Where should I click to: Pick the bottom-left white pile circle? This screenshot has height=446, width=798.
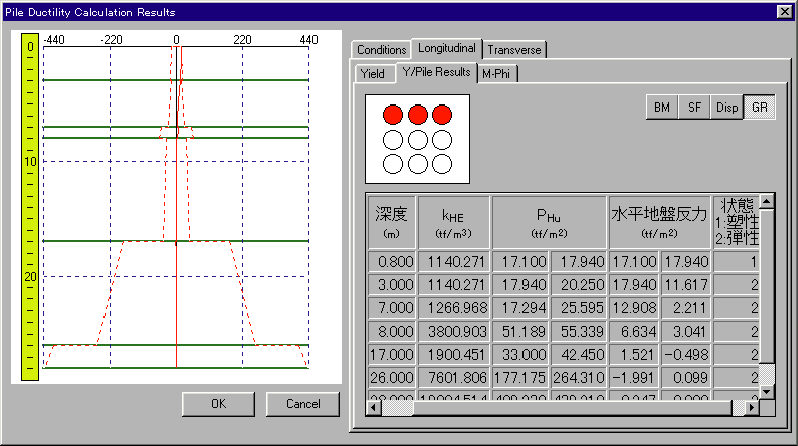tap(393, 163)
